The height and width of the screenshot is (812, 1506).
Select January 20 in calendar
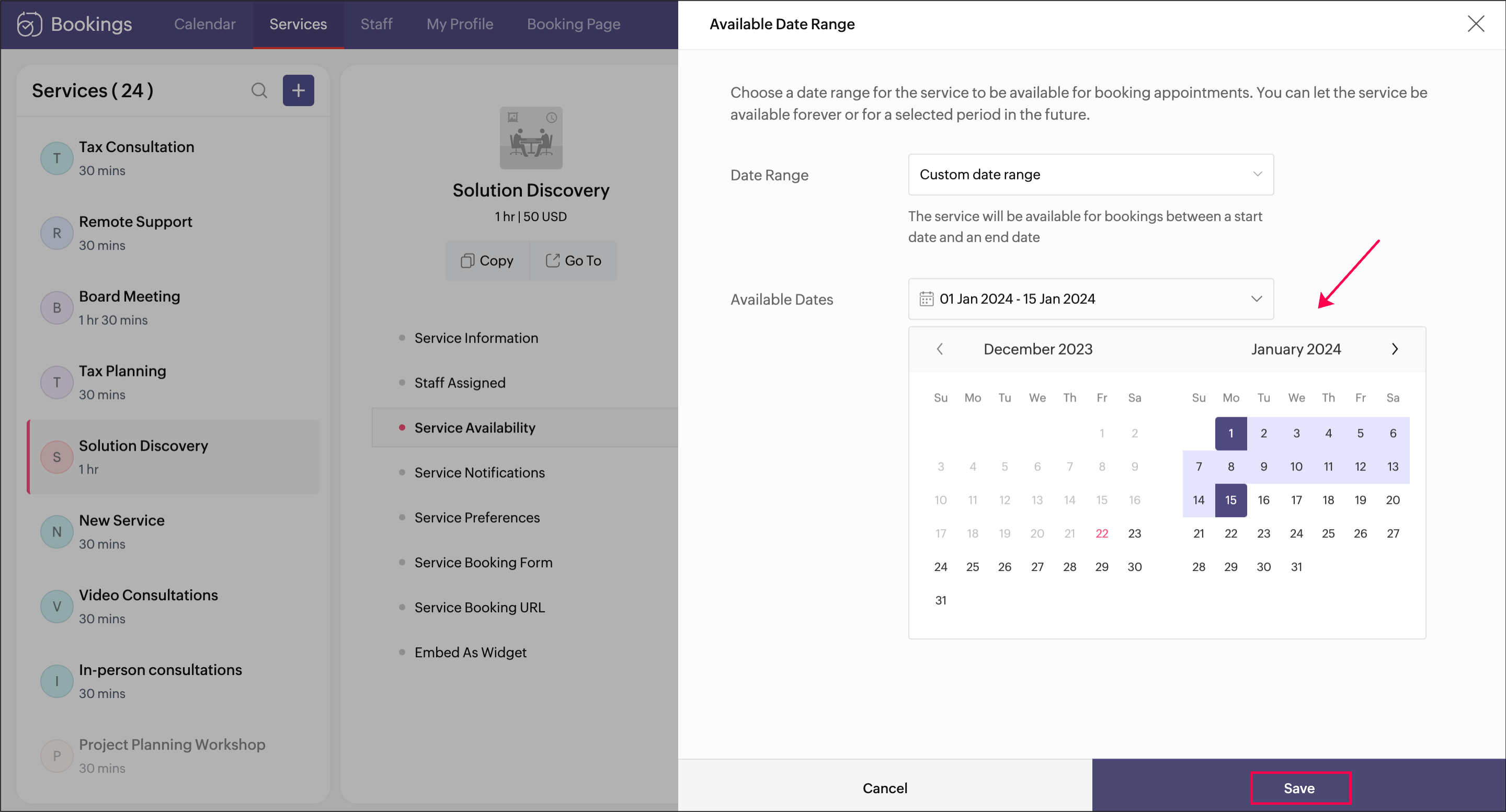[1393, 500]
